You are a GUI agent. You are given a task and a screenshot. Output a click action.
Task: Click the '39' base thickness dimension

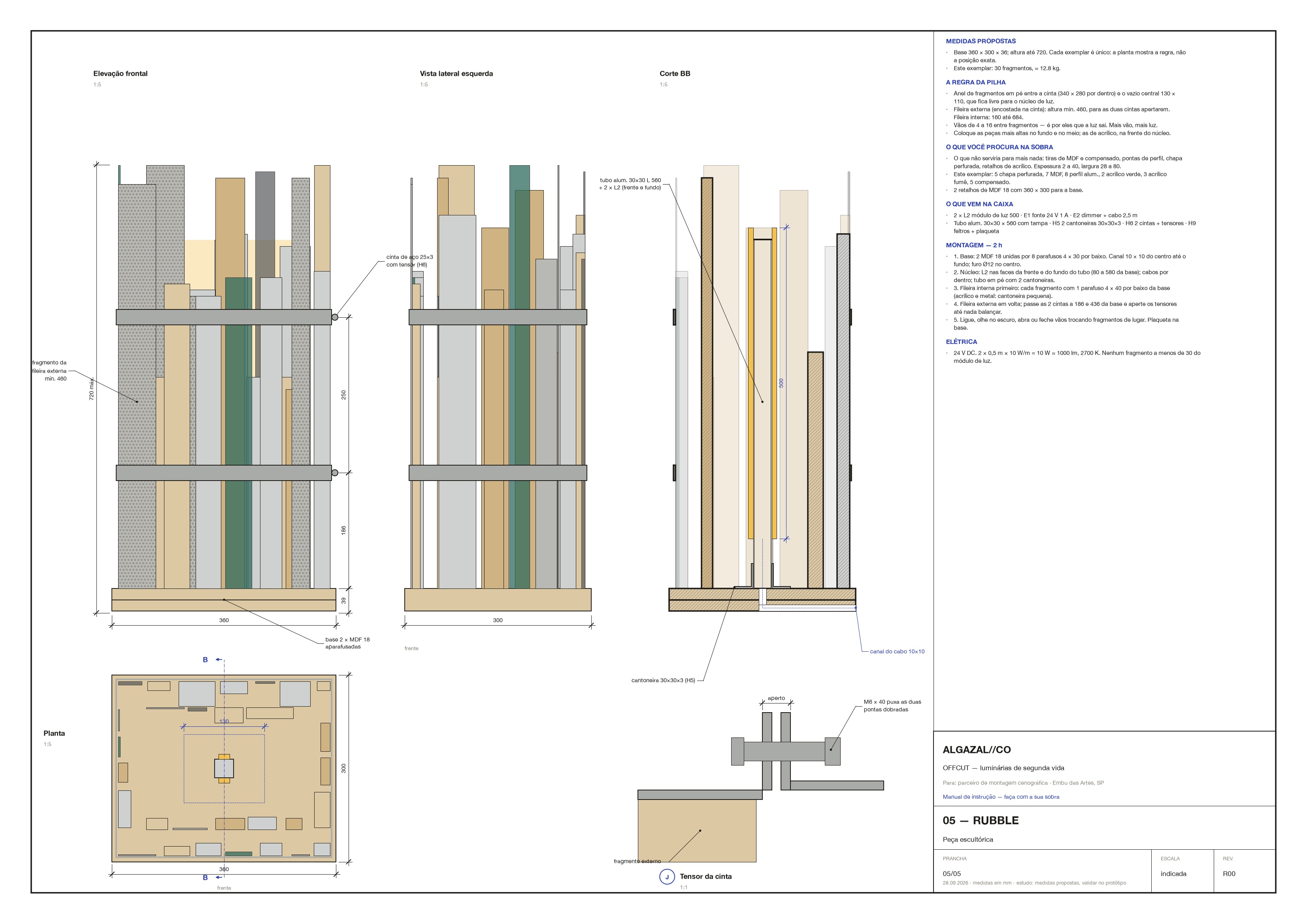click(x=343, y=600)
